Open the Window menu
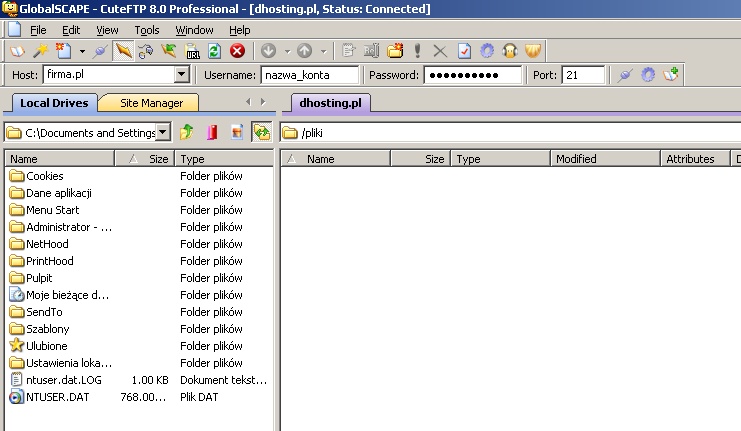 click(x=194, y=30)
